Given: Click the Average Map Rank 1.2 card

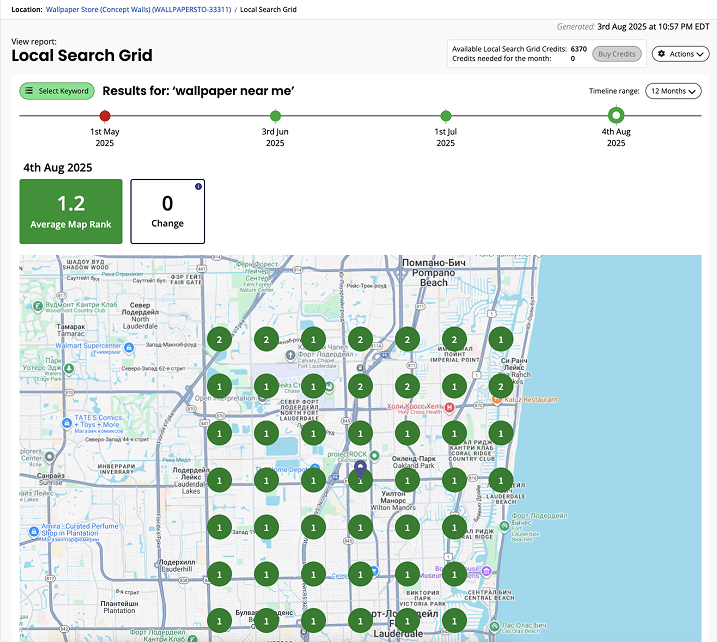Looking at the screenshot, I should (71, 212).
